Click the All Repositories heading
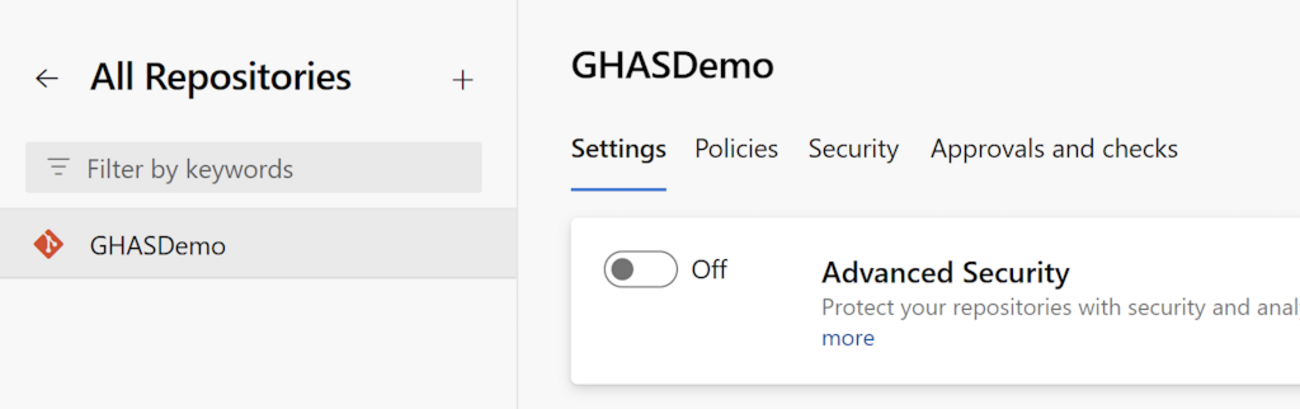Image resolution: width=1300 pixels, height=409 pixels. (221, 77)
